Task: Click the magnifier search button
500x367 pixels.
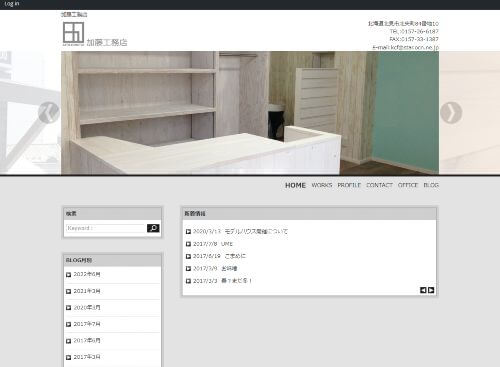Action: [153, 228]
